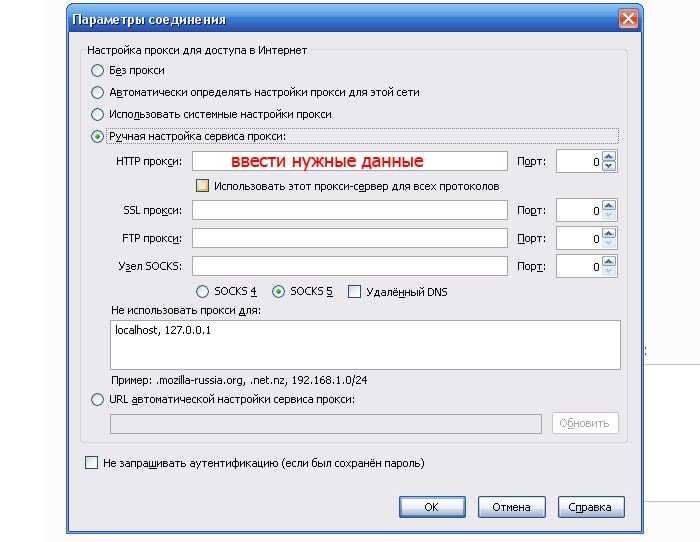Select the "Без прокси" radio button
The height and width of the screenshot is (542, 700).
tap(97, 71)
